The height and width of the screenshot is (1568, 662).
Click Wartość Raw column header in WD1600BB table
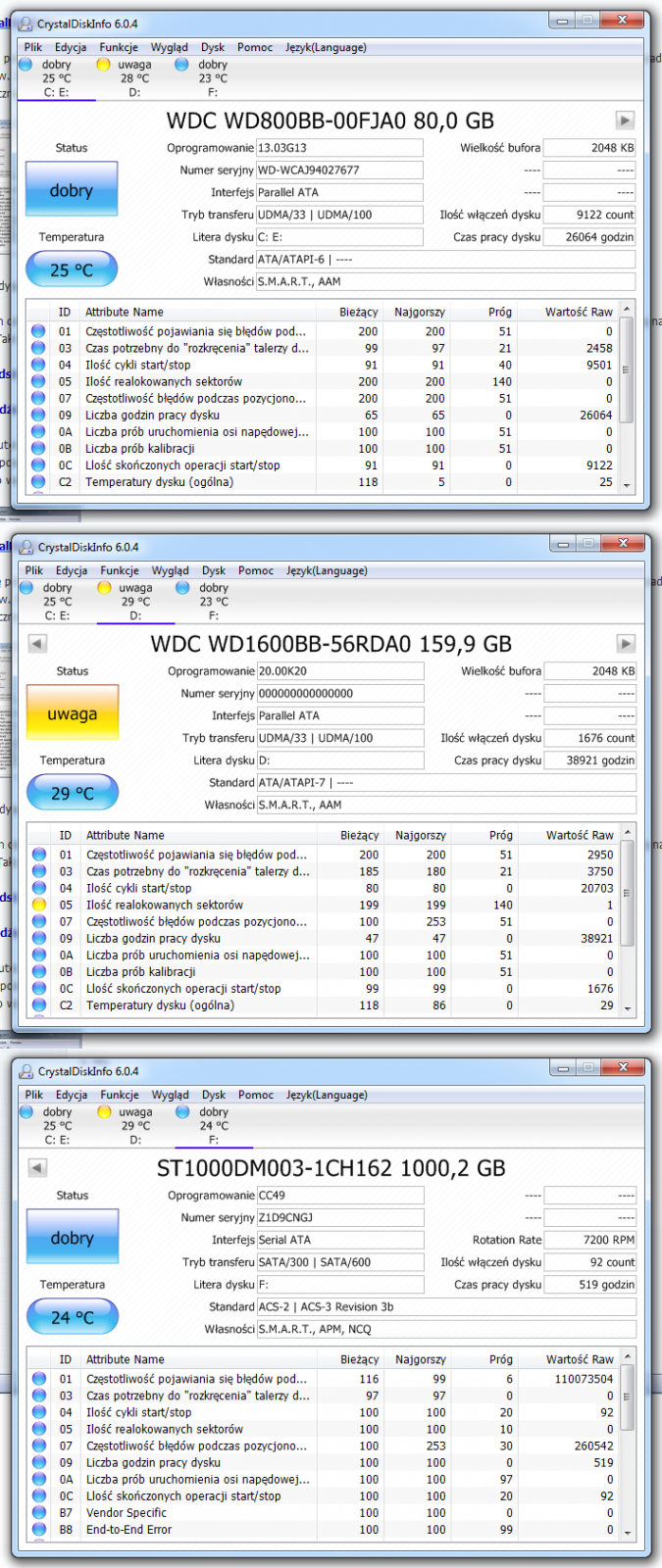coord(570,835)
